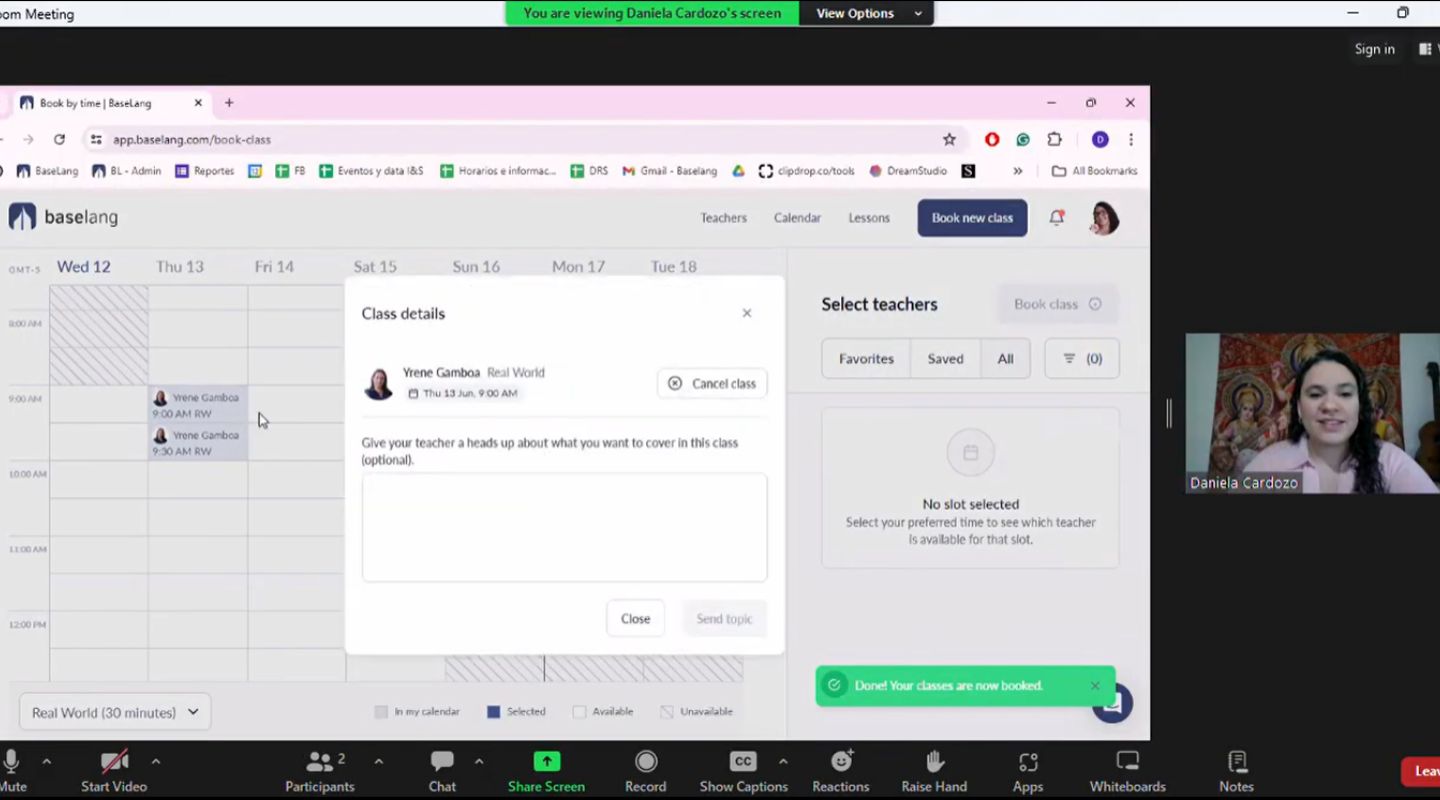Open the teacher filter button showing (0)
The width and height of the screenshot is (1440, 800).
pos(1082,359)
